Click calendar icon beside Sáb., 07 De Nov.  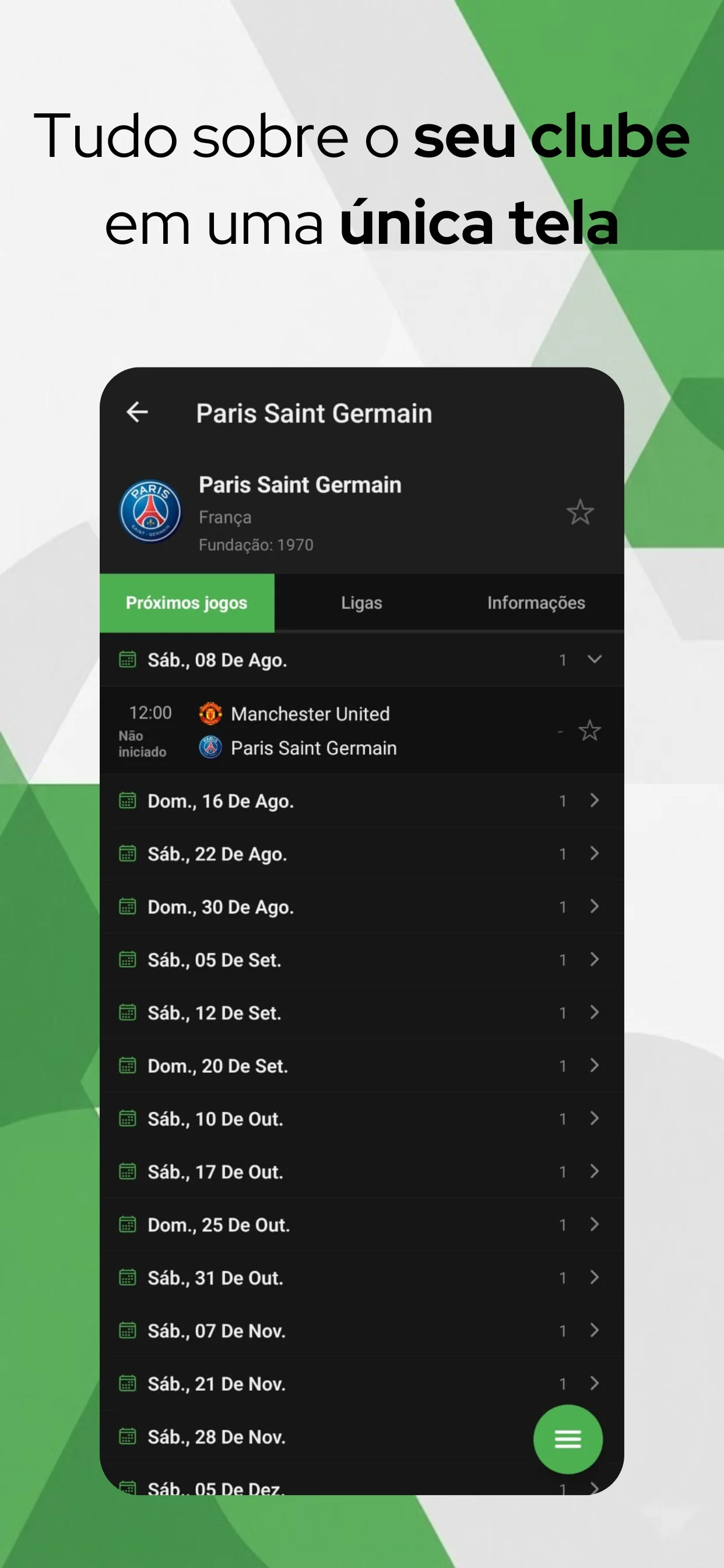pyautogui.click(x=127, y=1330)
